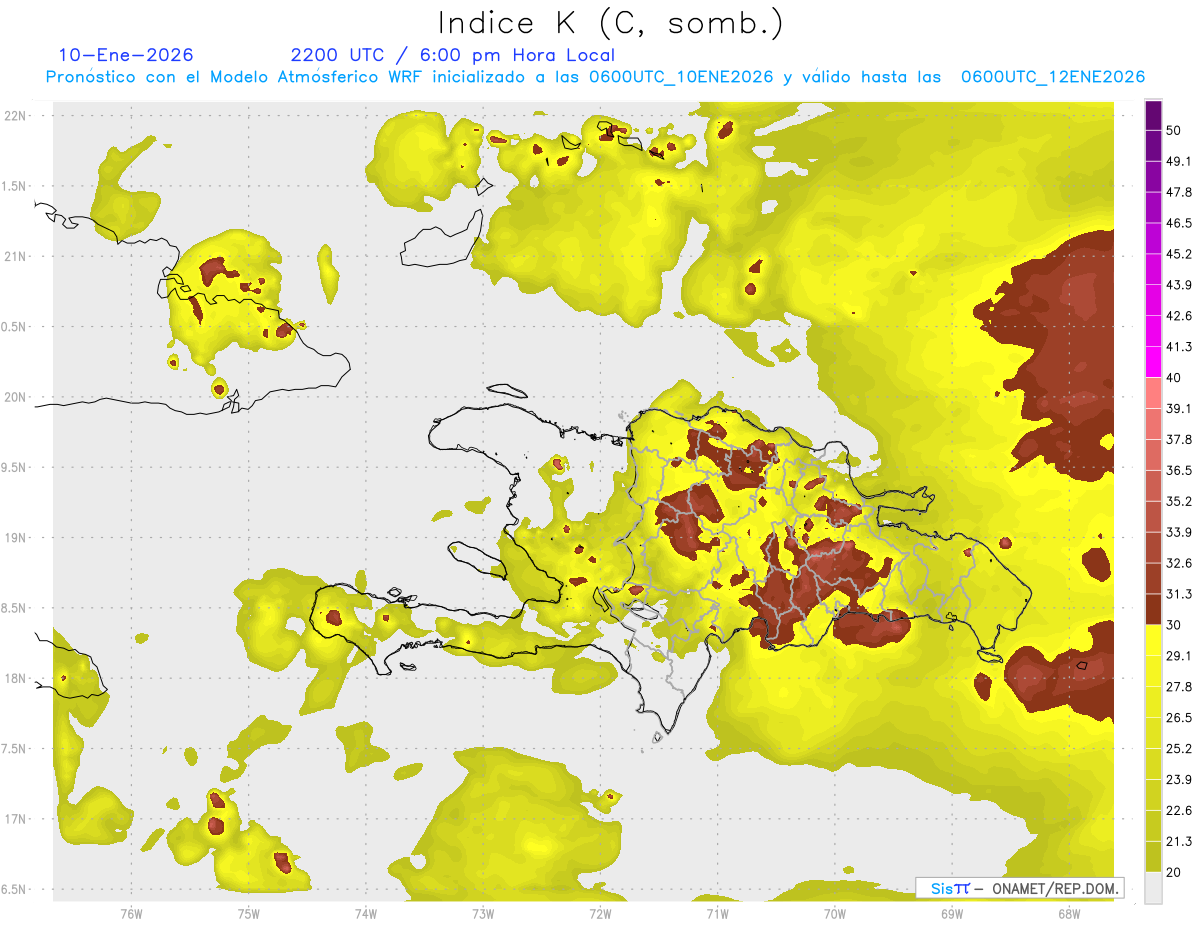Click the '68W' longitude label
1200x927 pixels.
click(1069, 913)
